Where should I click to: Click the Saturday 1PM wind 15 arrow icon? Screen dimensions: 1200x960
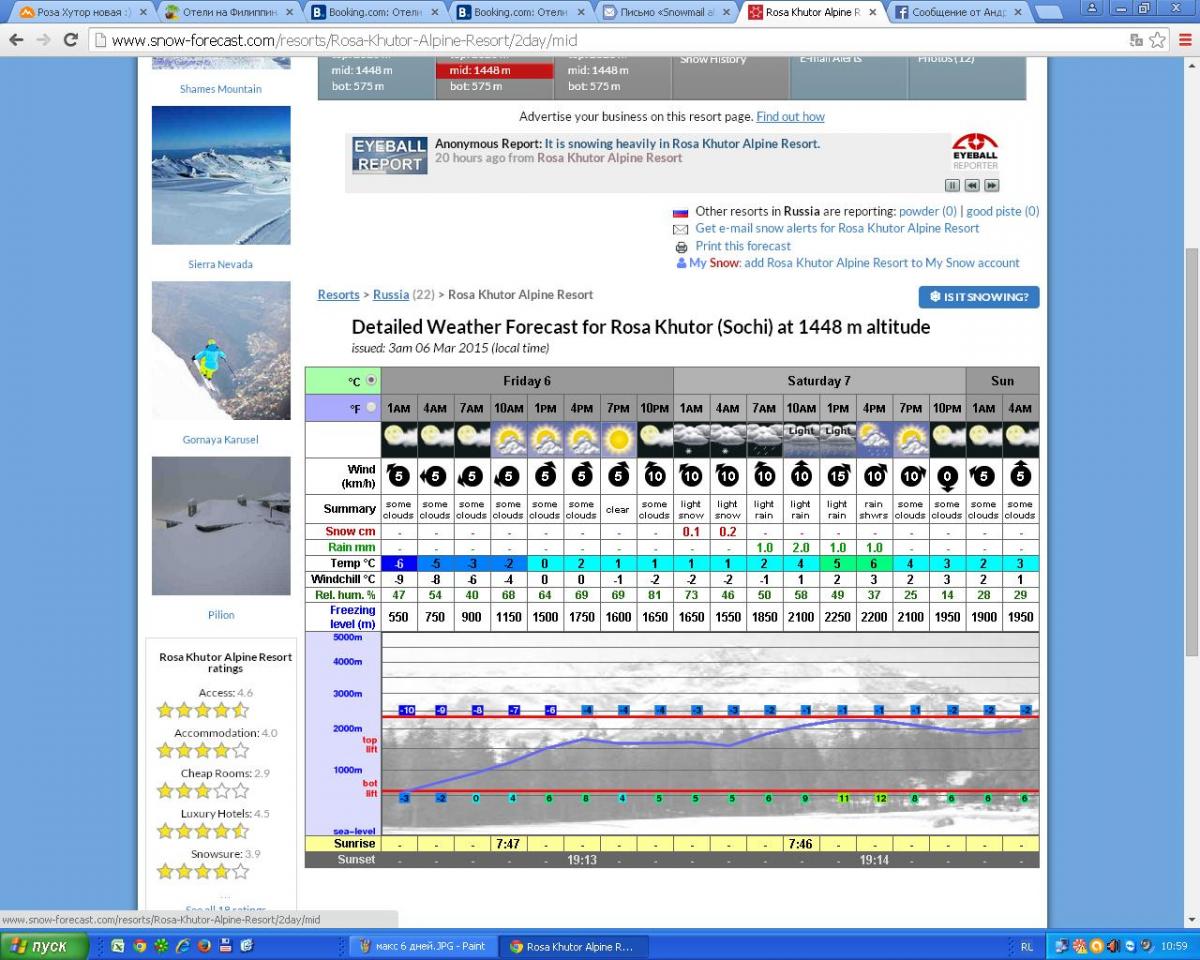tap(837, 476)
